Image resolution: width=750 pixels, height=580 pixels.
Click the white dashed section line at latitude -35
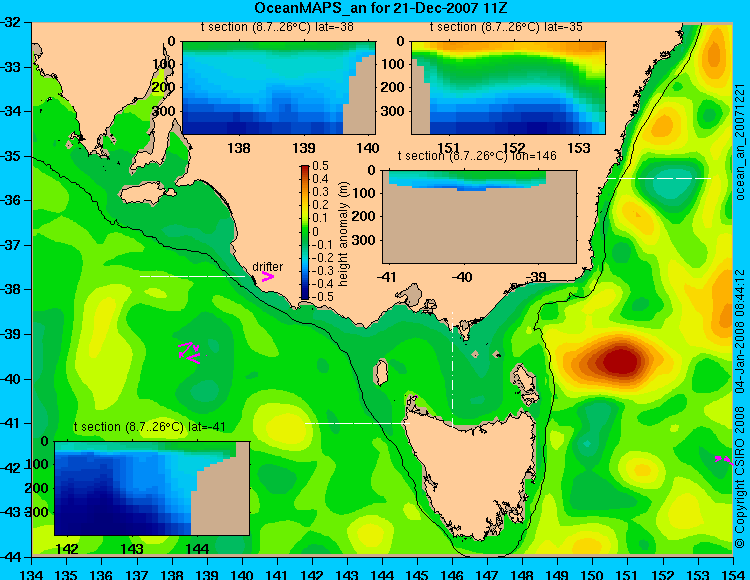660,178
